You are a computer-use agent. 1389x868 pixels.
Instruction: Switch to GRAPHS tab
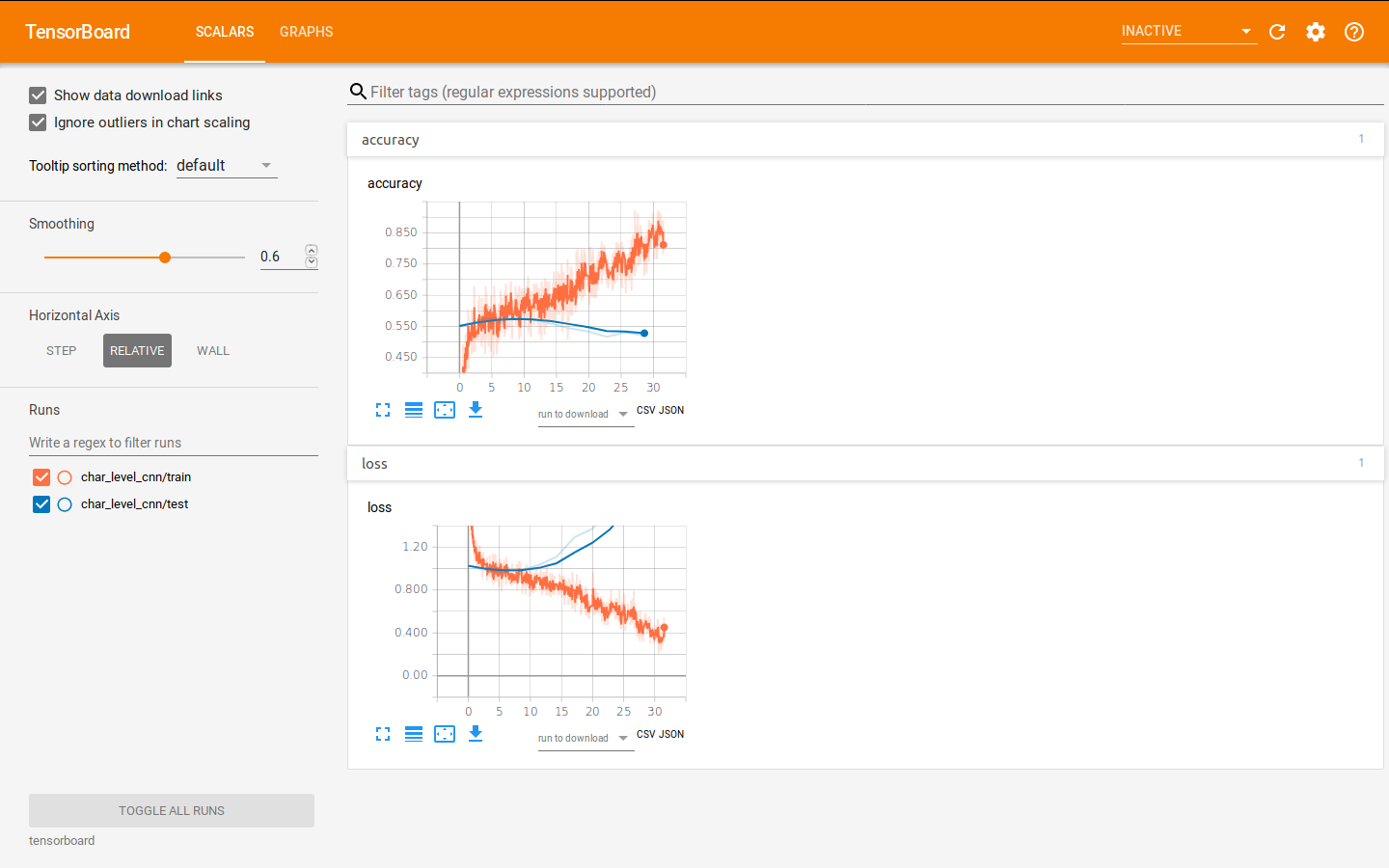pyautogui.click(x=307, y=32)
